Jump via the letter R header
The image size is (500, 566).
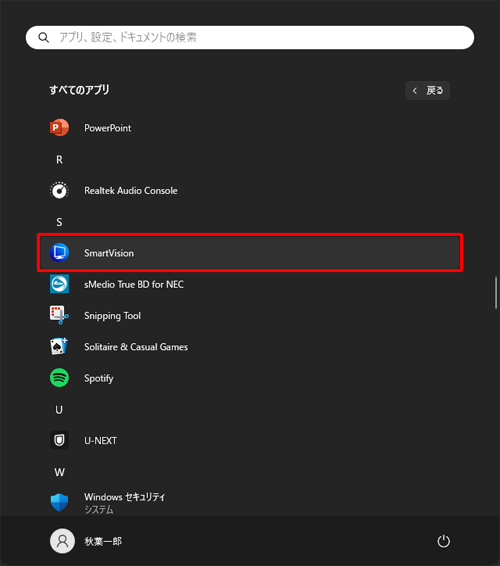click(x=59, y=160)
